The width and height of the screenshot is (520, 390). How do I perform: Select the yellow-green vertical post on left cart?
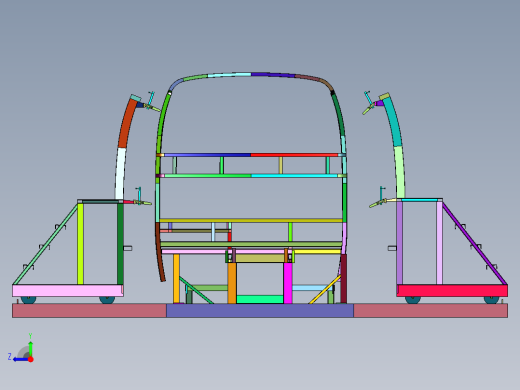[80, 243]
